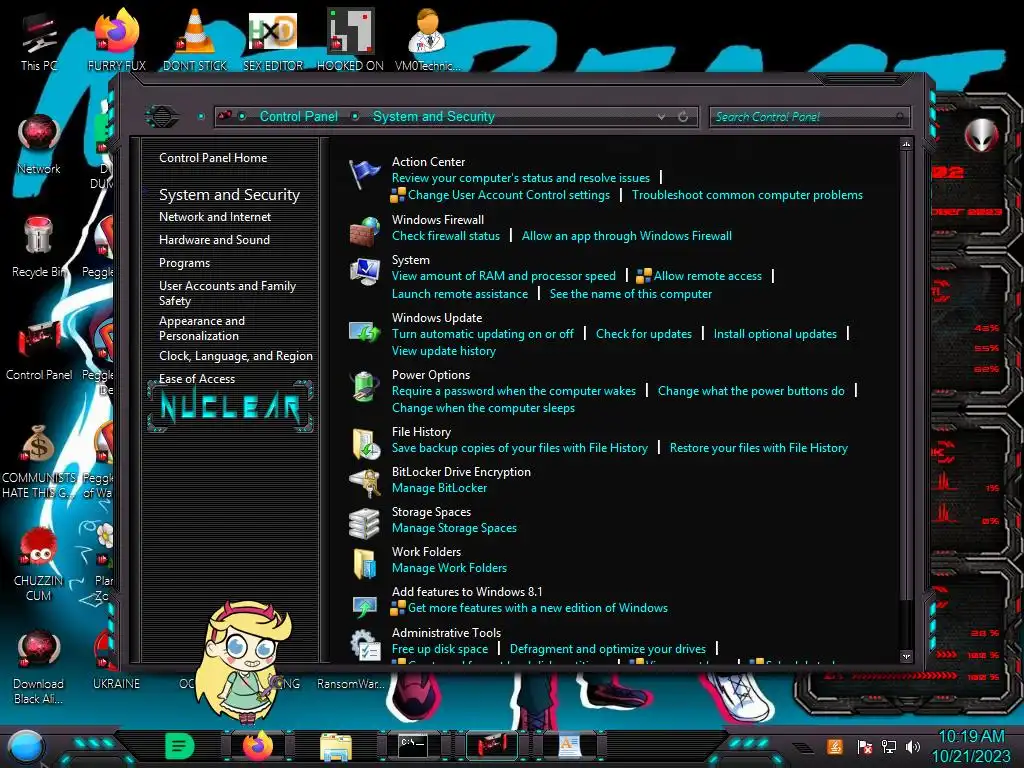Open the Work Folders icon
Screen dimensions: 1024x768
tap(364, 563)
